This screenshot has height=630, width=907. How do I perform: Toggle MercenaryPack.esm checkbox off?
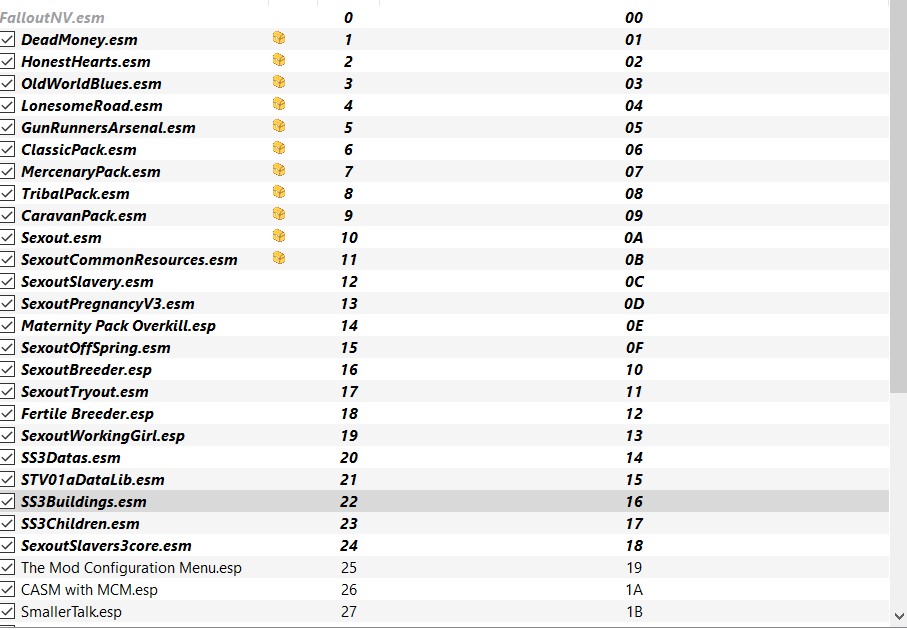7,171
